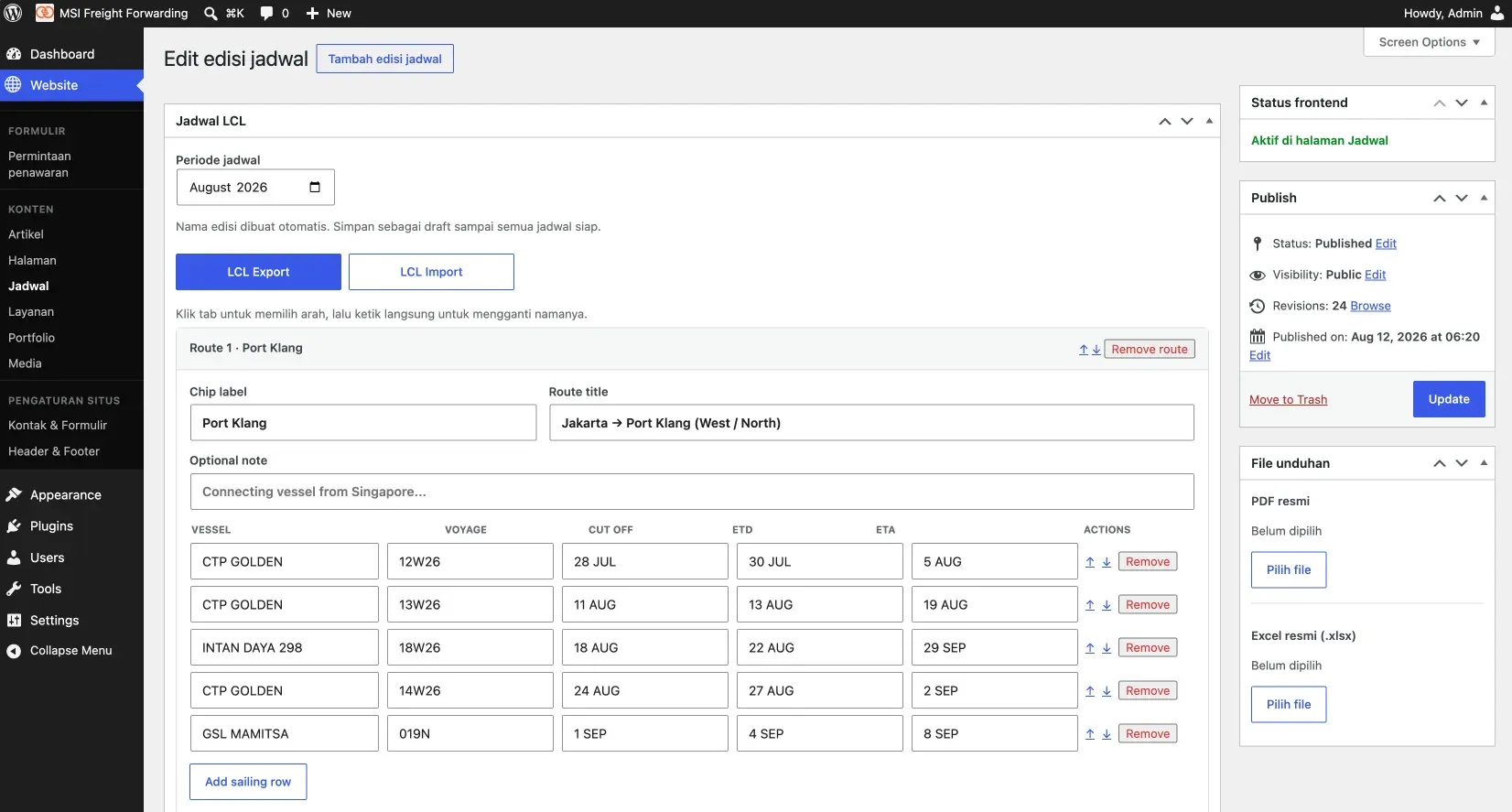The width and height of the screenshot is (1512, 812).
Task: Move GSL MAMITSA row up
Action: click(1090, 734)
